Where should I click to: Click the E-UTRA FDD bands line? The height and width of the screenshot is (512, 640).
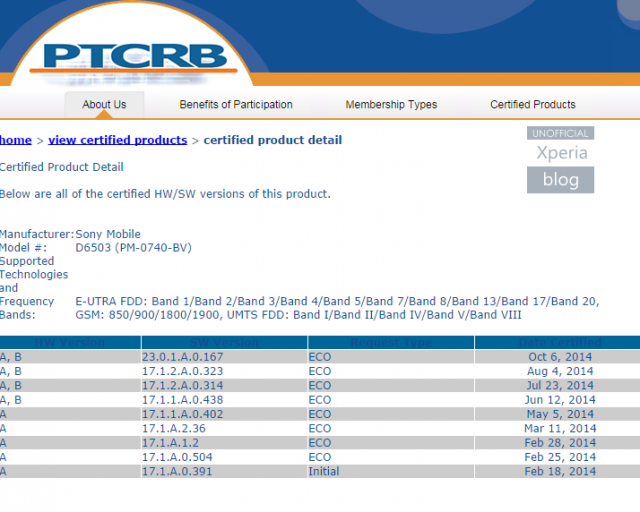[x=337, y=301]
